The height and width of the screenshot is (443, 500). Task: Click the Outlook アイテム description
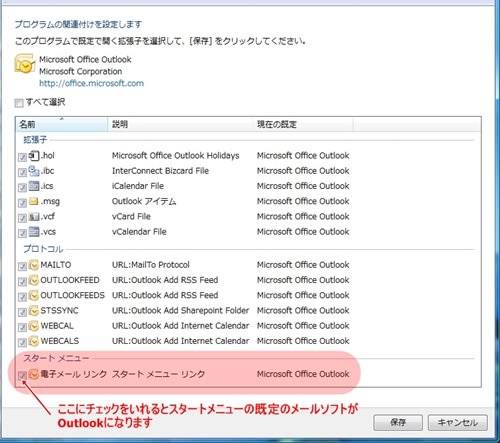coord(144,201)
